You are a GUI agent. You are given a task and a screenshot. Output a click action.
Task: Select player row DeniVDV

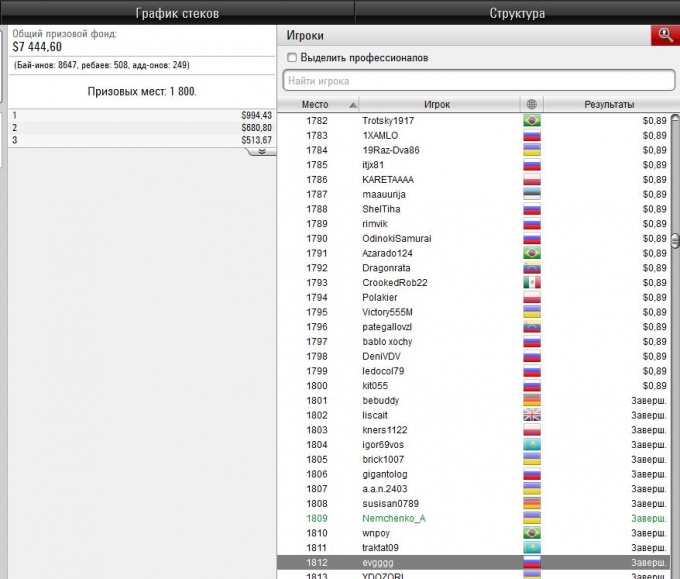click(474, 357)
